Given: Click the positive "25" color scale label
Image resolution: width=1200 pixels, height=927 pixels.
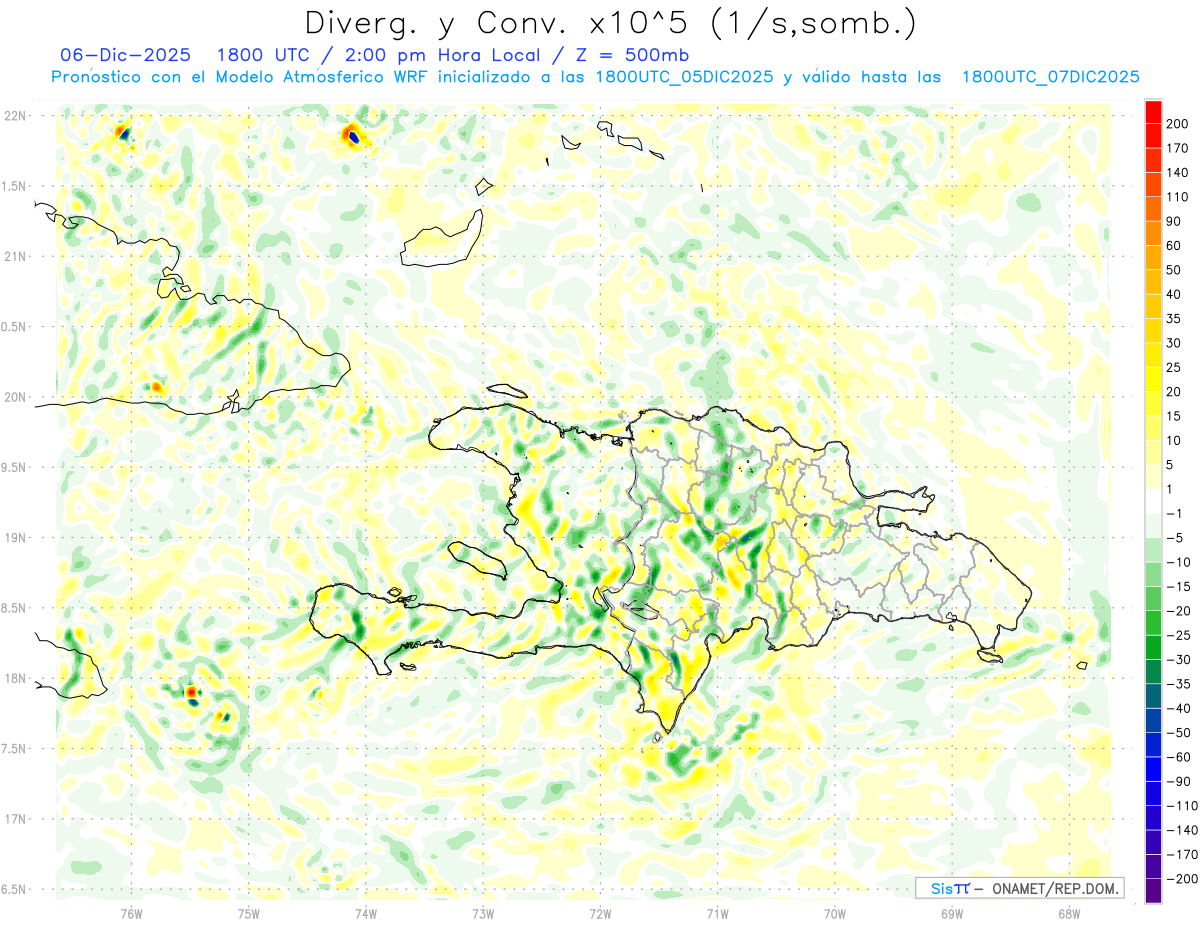Looking at the screenshot, I should click(x=1173, y=367).
